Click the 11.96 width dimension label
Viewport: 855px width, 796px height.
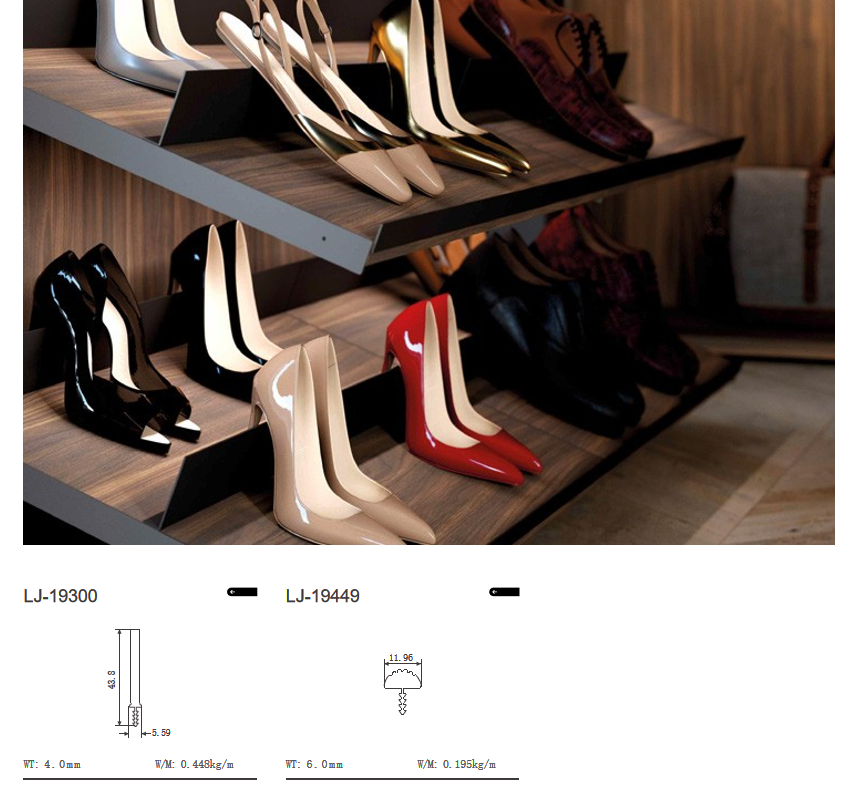tap(401, 658)
